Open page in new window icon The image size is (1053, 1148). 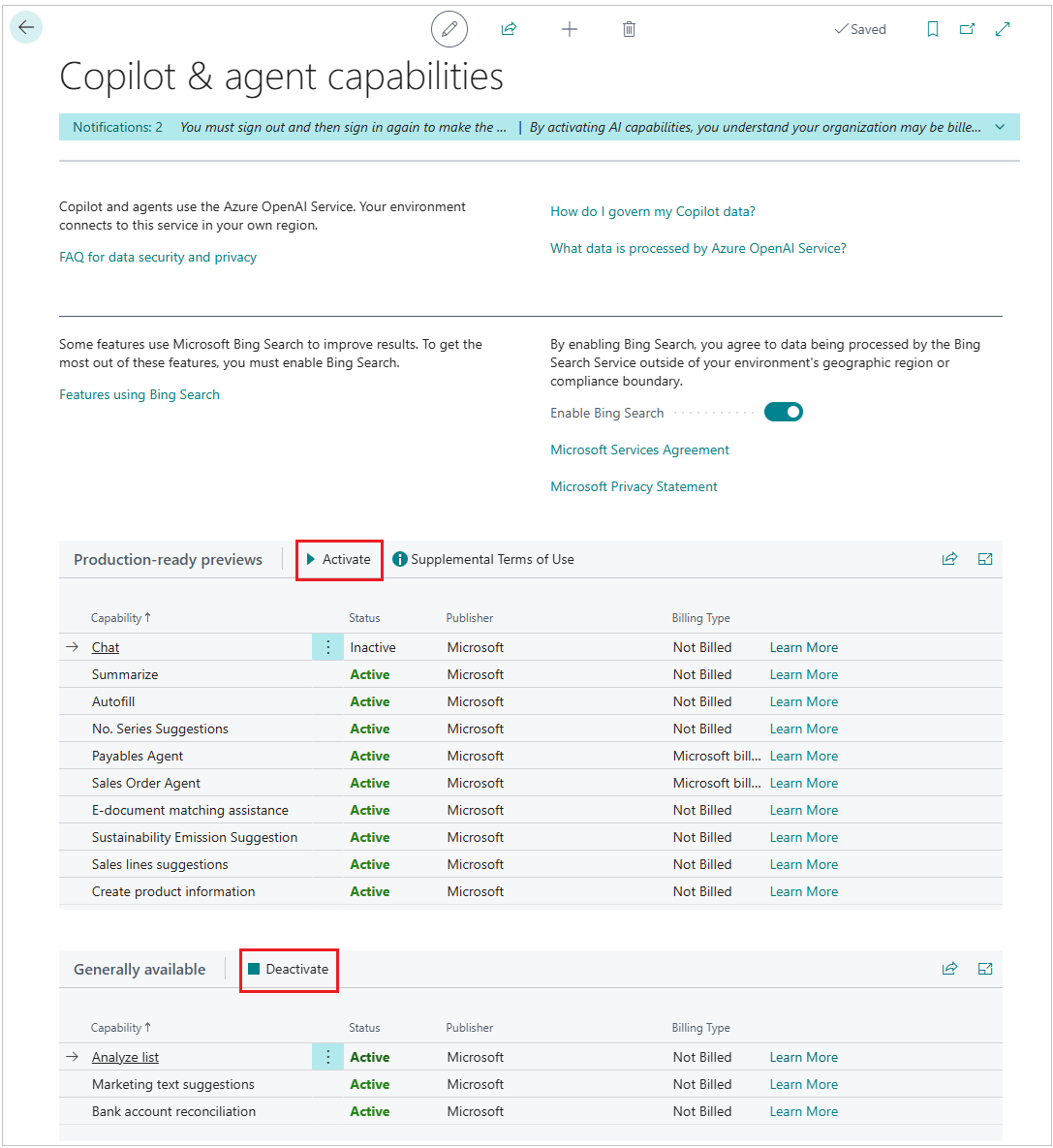967,29
